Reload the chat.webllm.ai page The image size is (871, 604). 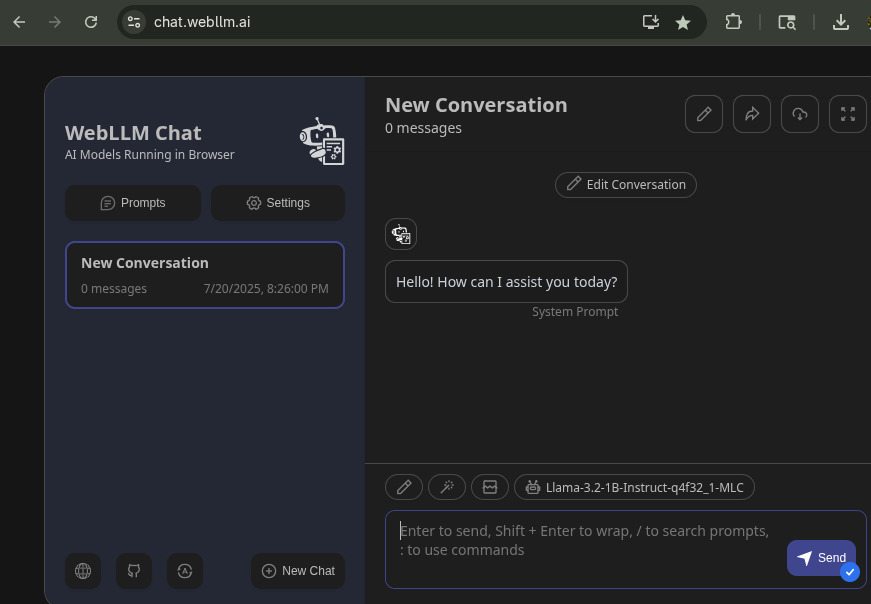(91, 22)
